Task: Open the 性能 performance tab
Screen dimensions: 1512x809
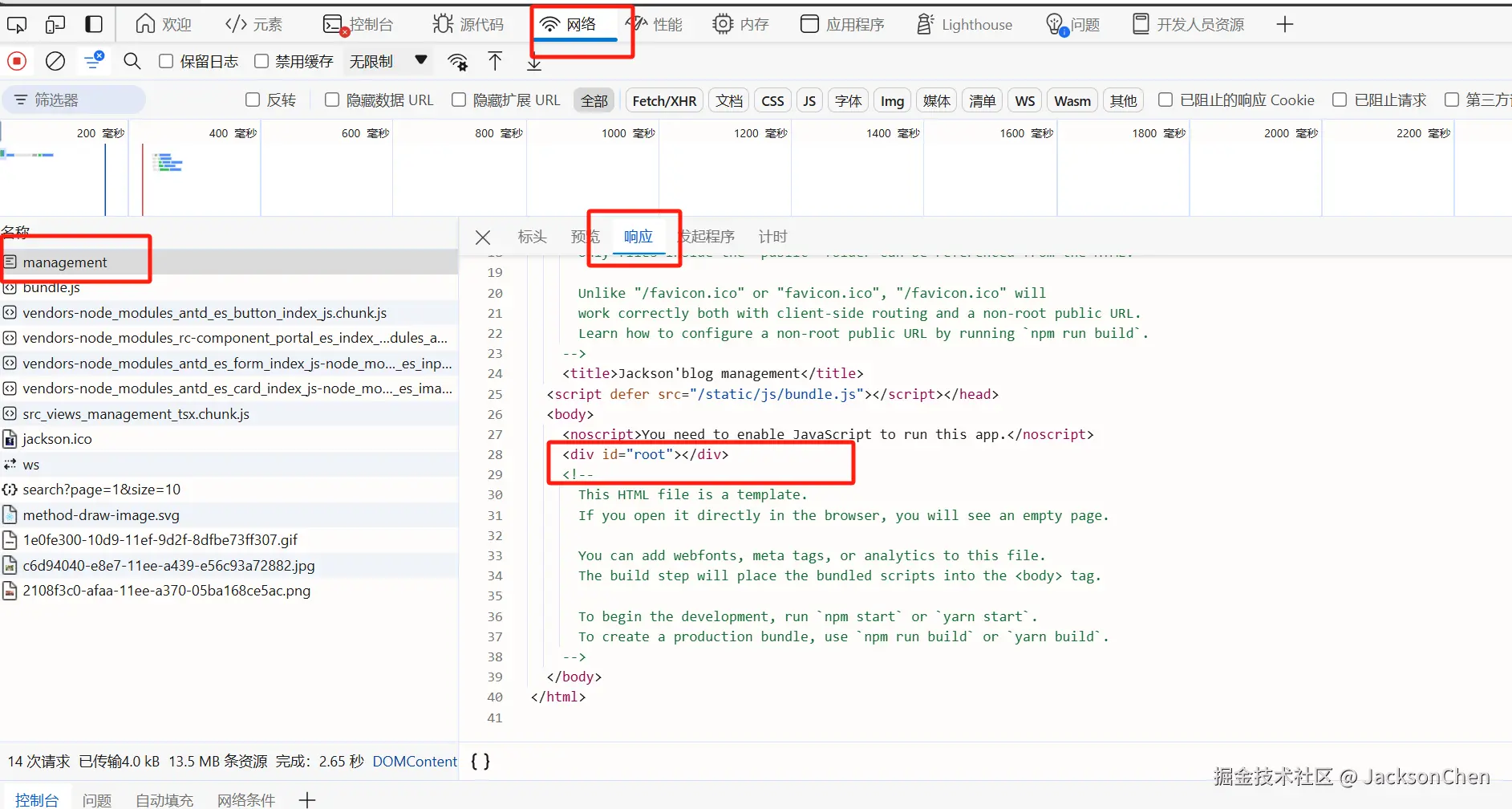Action: pyautogui.click(x=655, y=24)
